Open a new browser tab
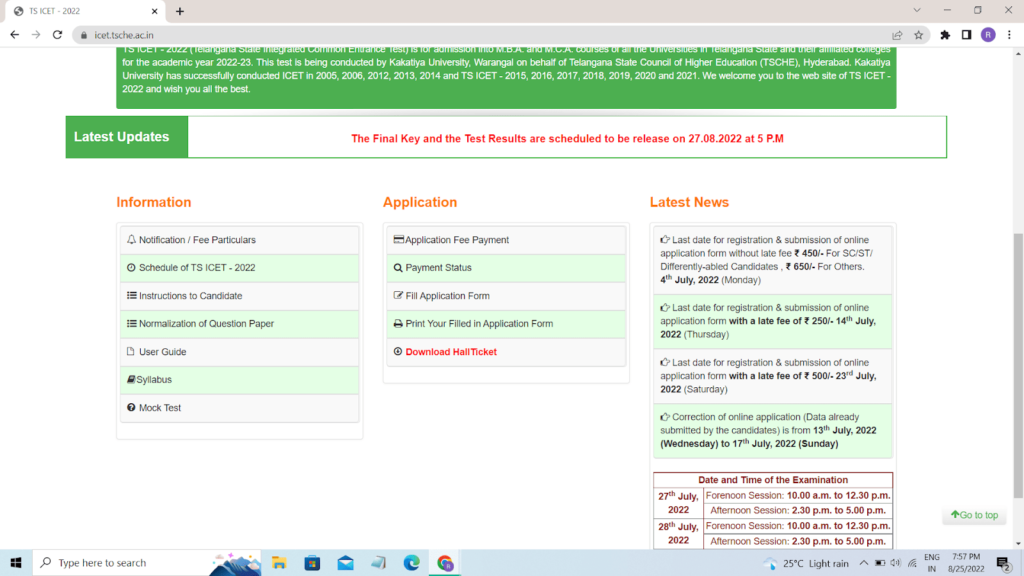The image size is (1024, 576). [x=180, y=11]
